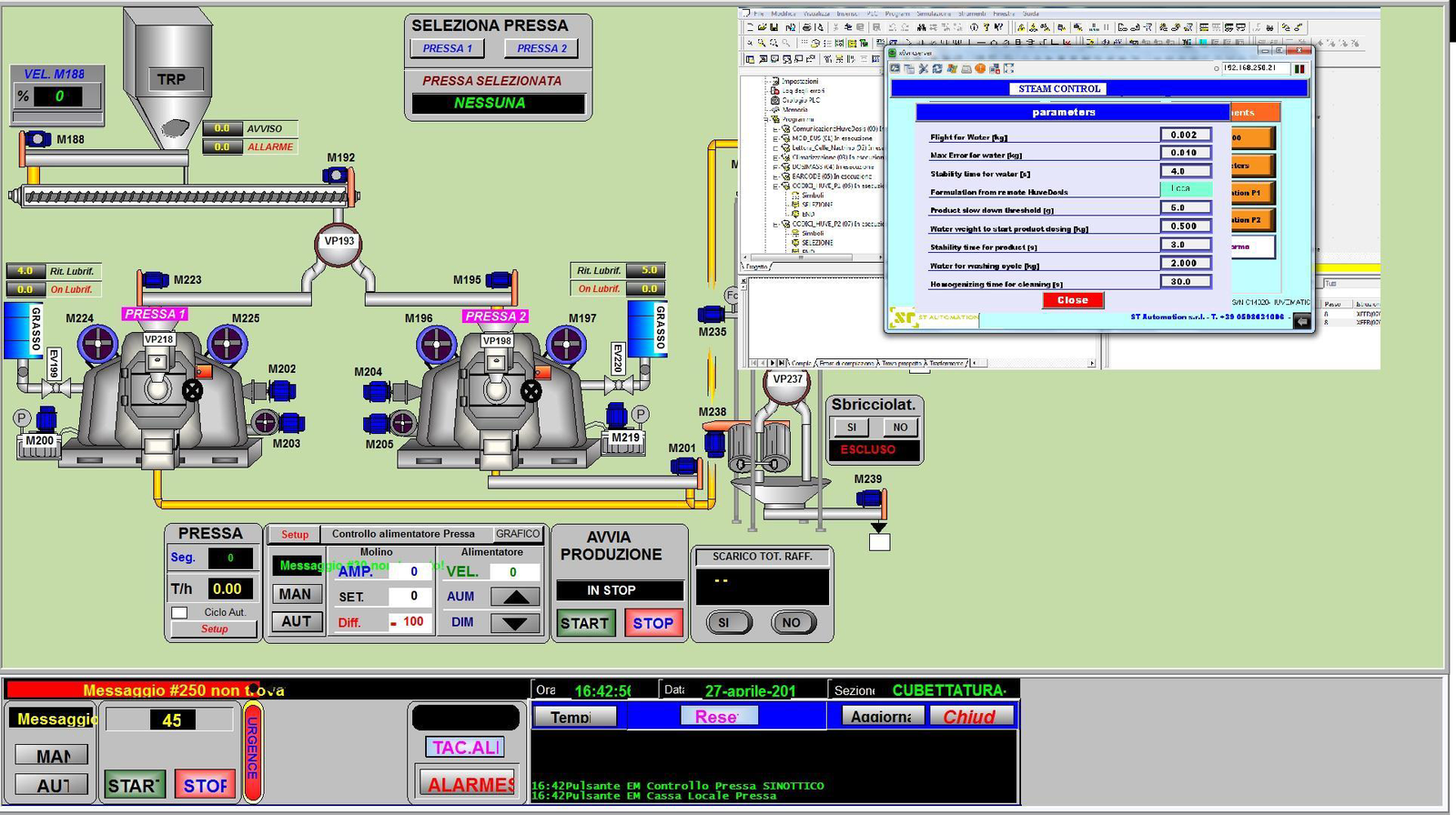Viewport: 1456px width, 815px height.
Task: Open the ALARMES button
Action: 468,783
